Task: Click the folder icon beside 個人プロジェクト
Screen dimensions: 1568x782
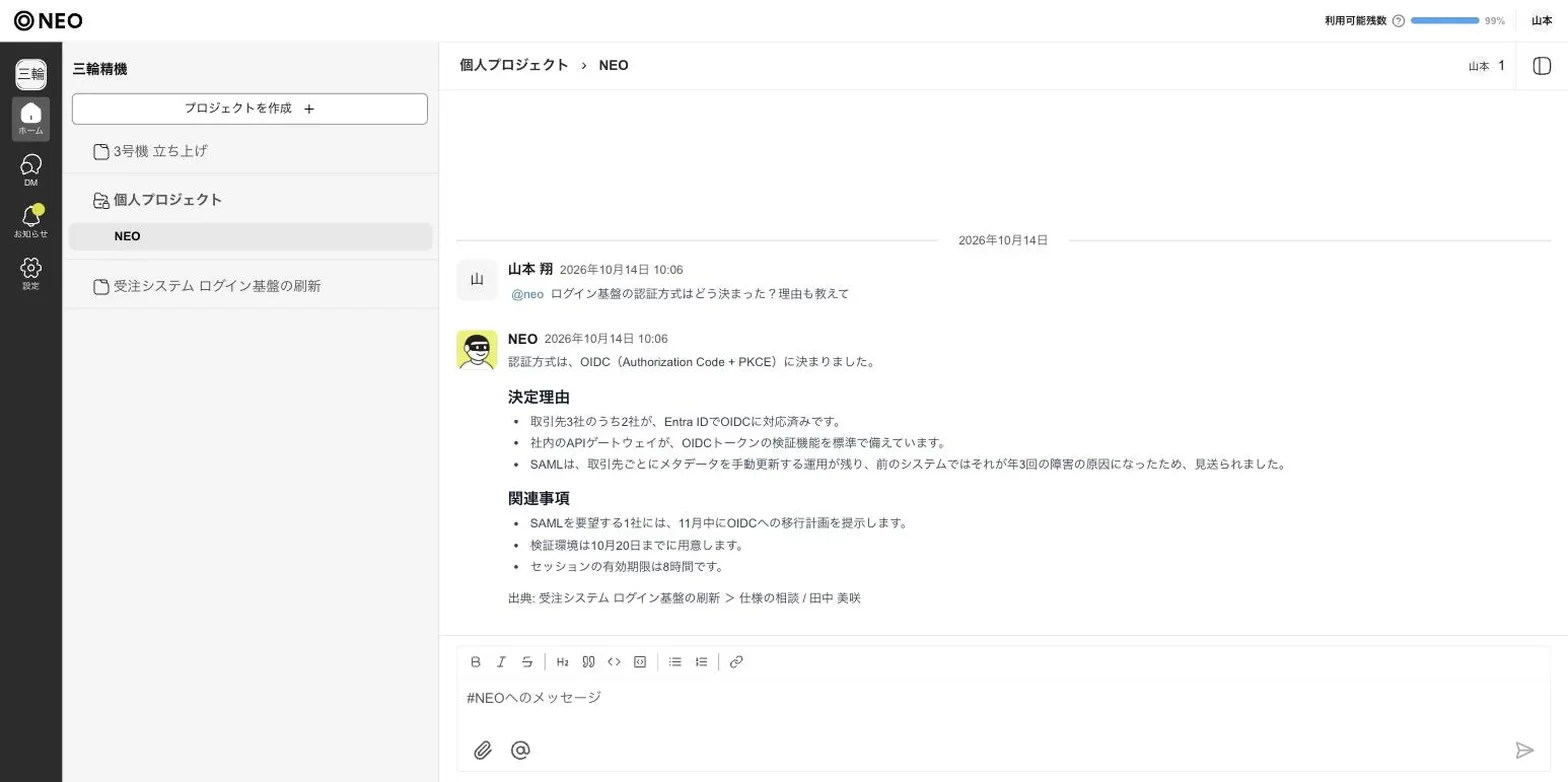Action: point(101,201)
